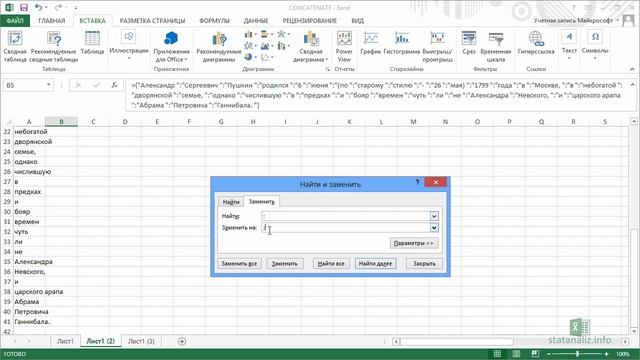This screenshot has width=640, height=360.
Task: Switch to the РЕЦЕНЗИРОВАНИЕ tab
Action: (310, 20)
